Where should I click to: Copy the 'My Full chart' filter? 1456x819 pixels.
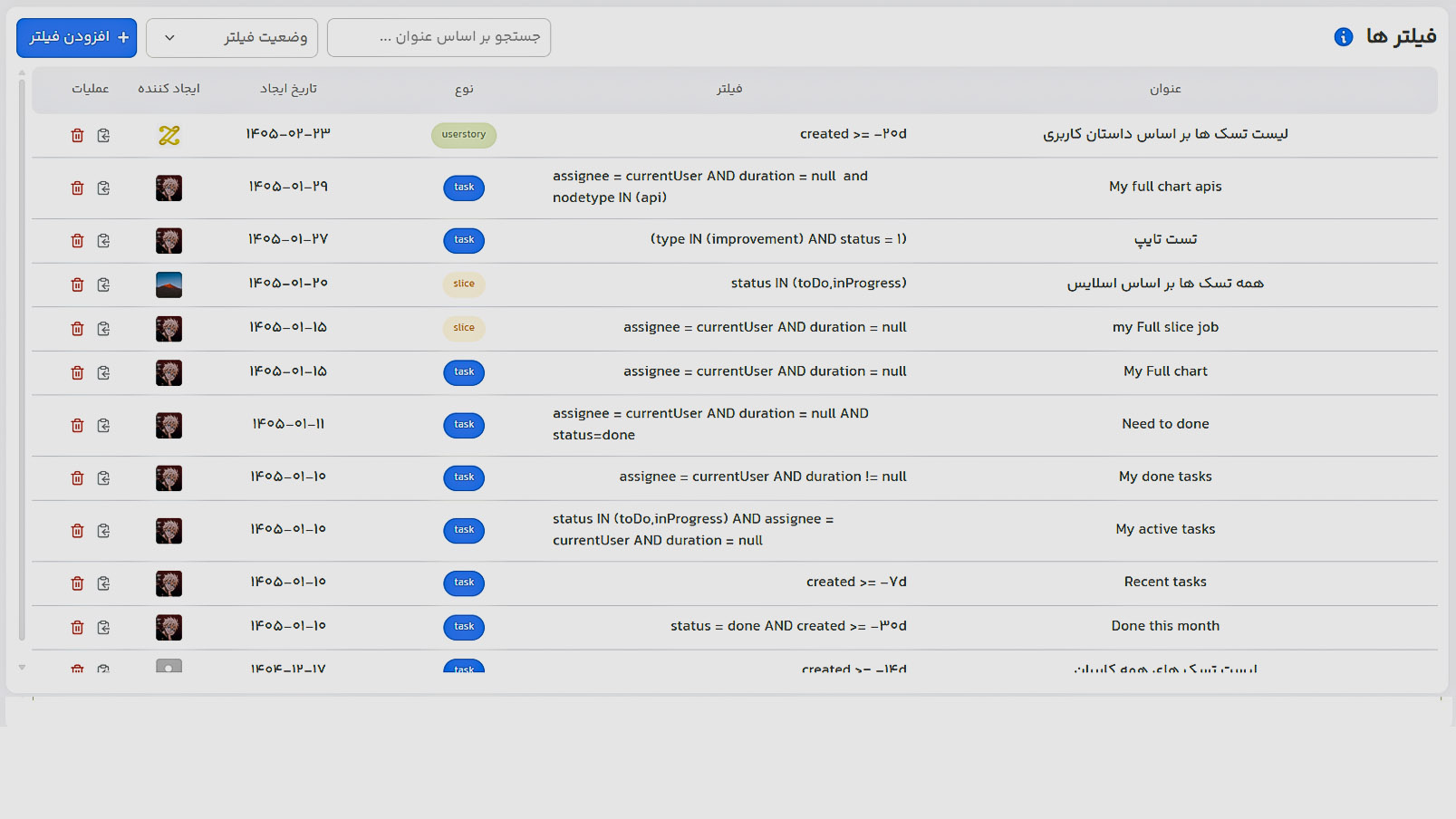pos(103,373)
